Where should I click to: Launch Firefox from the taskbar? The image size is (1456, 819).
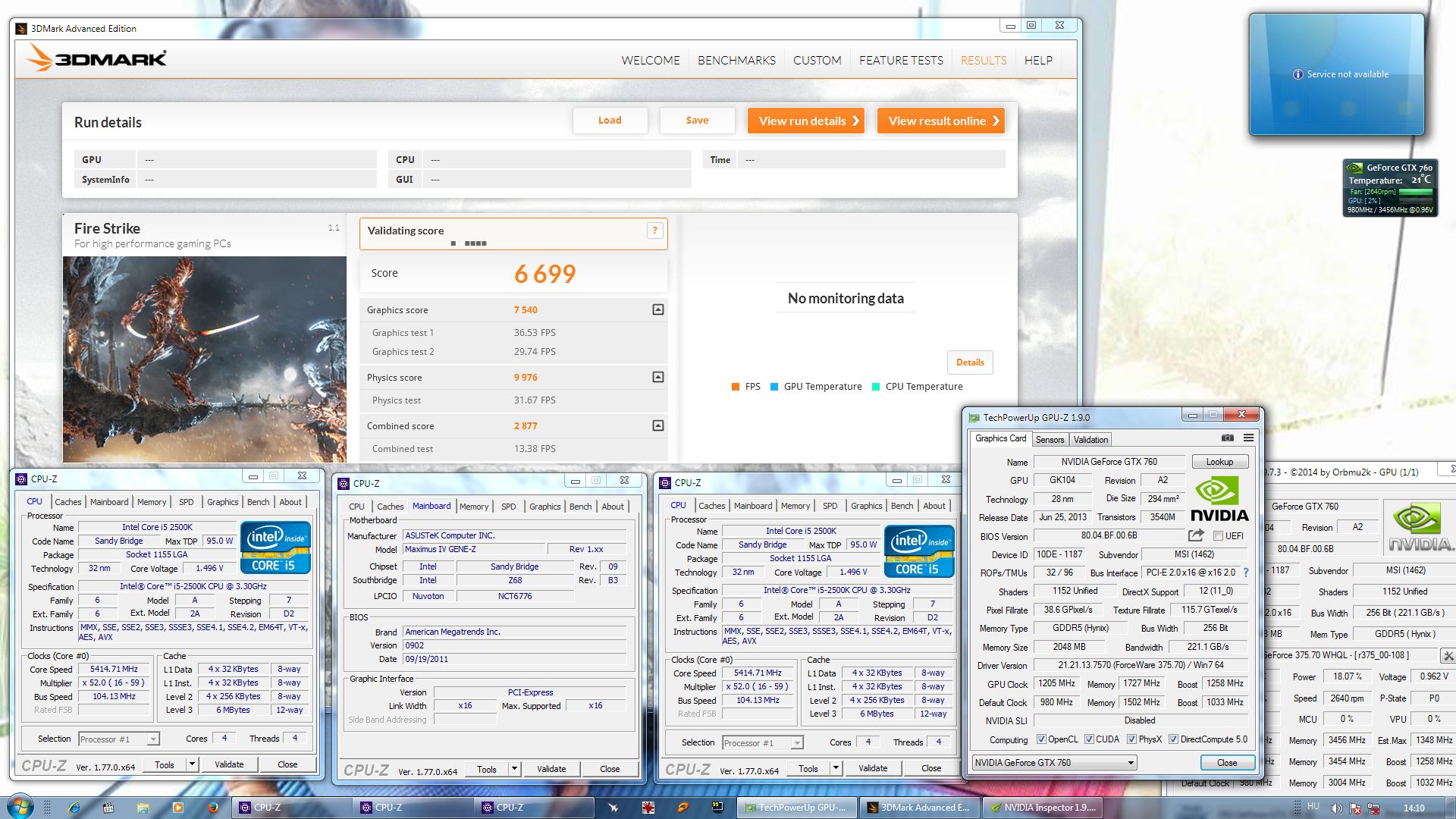point(212,808)
